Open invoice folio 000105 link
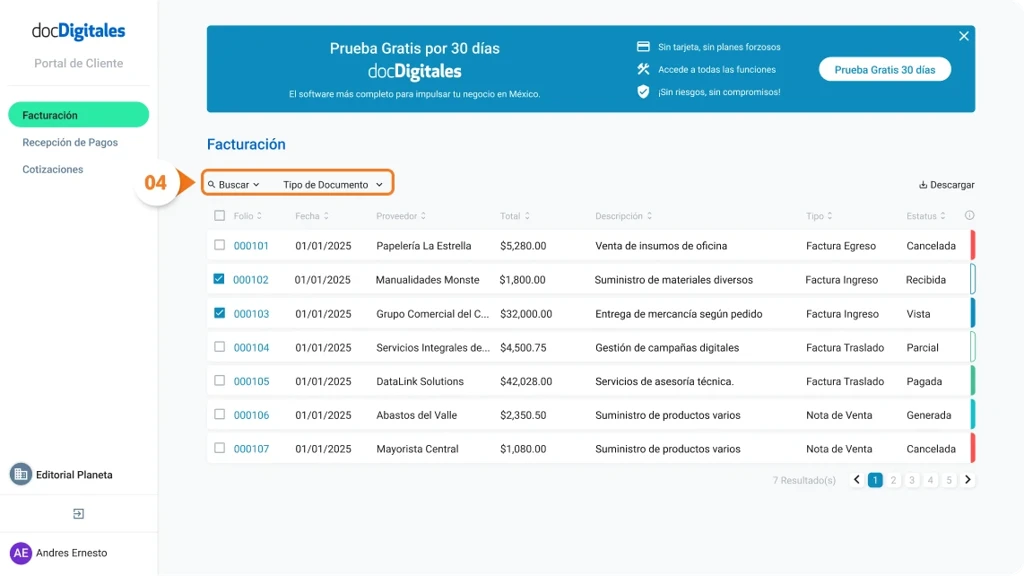This screenshot has height=576, width=1024. [251, 381]
